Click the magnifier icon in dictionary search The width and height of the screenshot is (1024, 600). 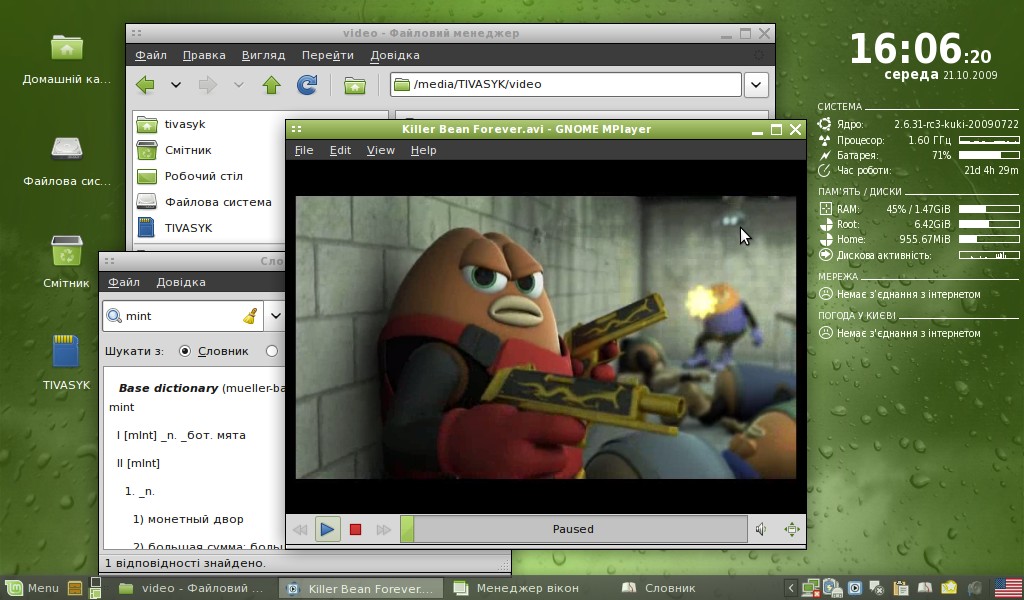pyautogui.click(x=114, y=316)
